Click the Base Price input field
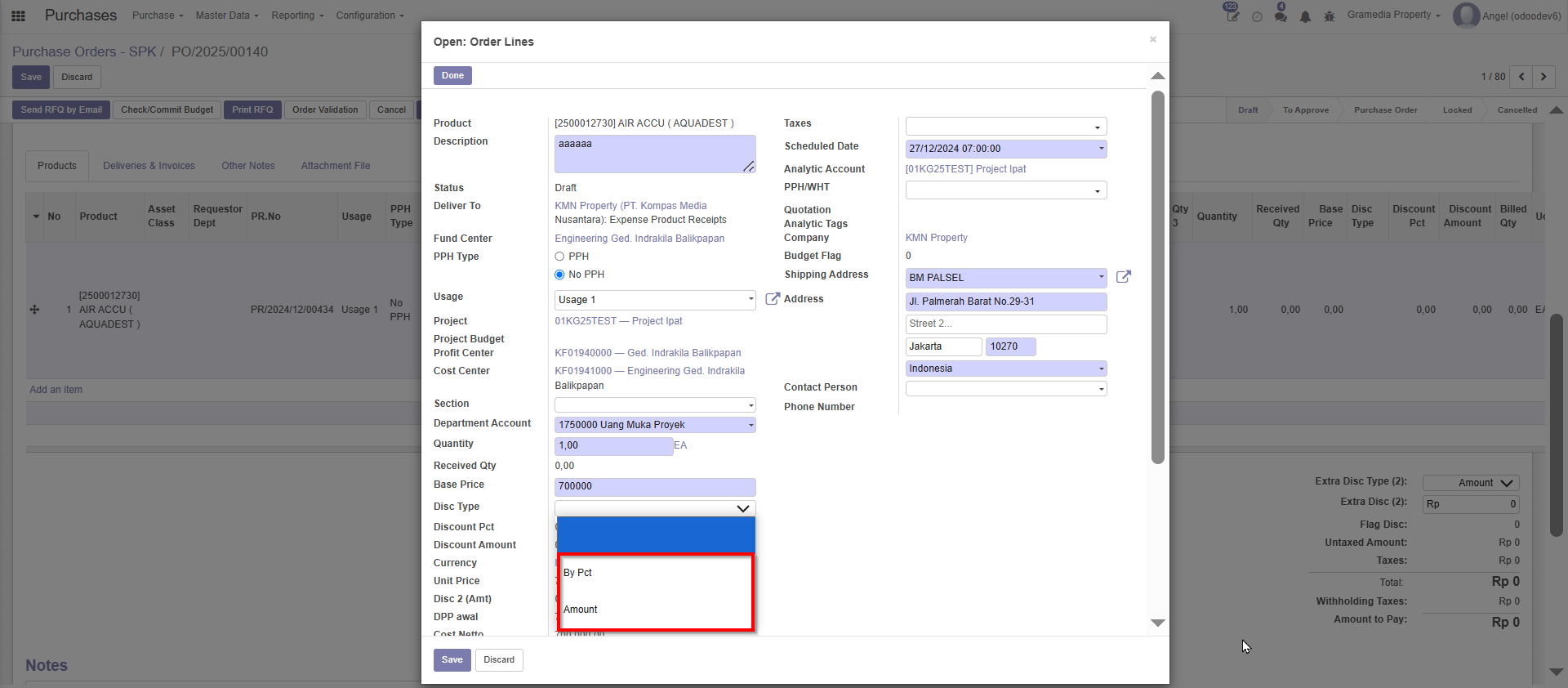 [655, 487]
